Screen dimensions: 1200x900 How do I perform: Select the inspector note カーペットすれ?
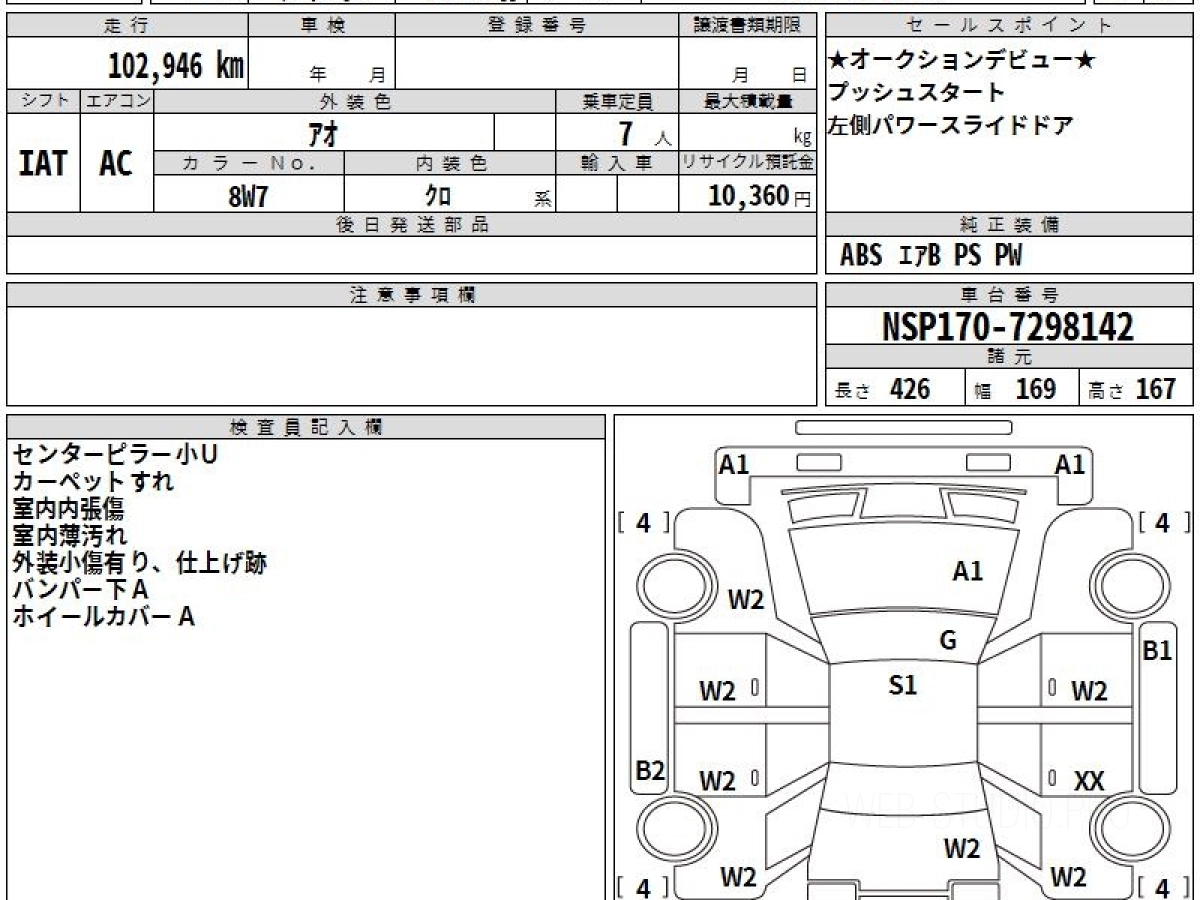pos(93,482)
